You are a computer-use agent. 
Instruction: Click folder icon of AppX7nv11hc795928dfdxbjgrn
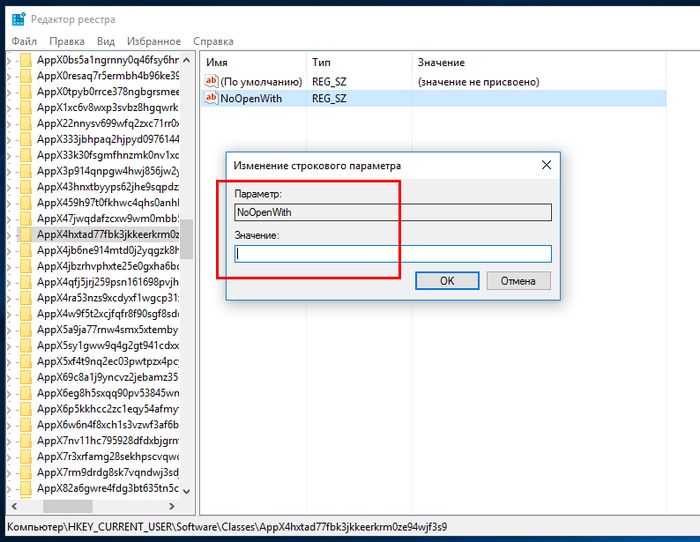pos(26,441)
